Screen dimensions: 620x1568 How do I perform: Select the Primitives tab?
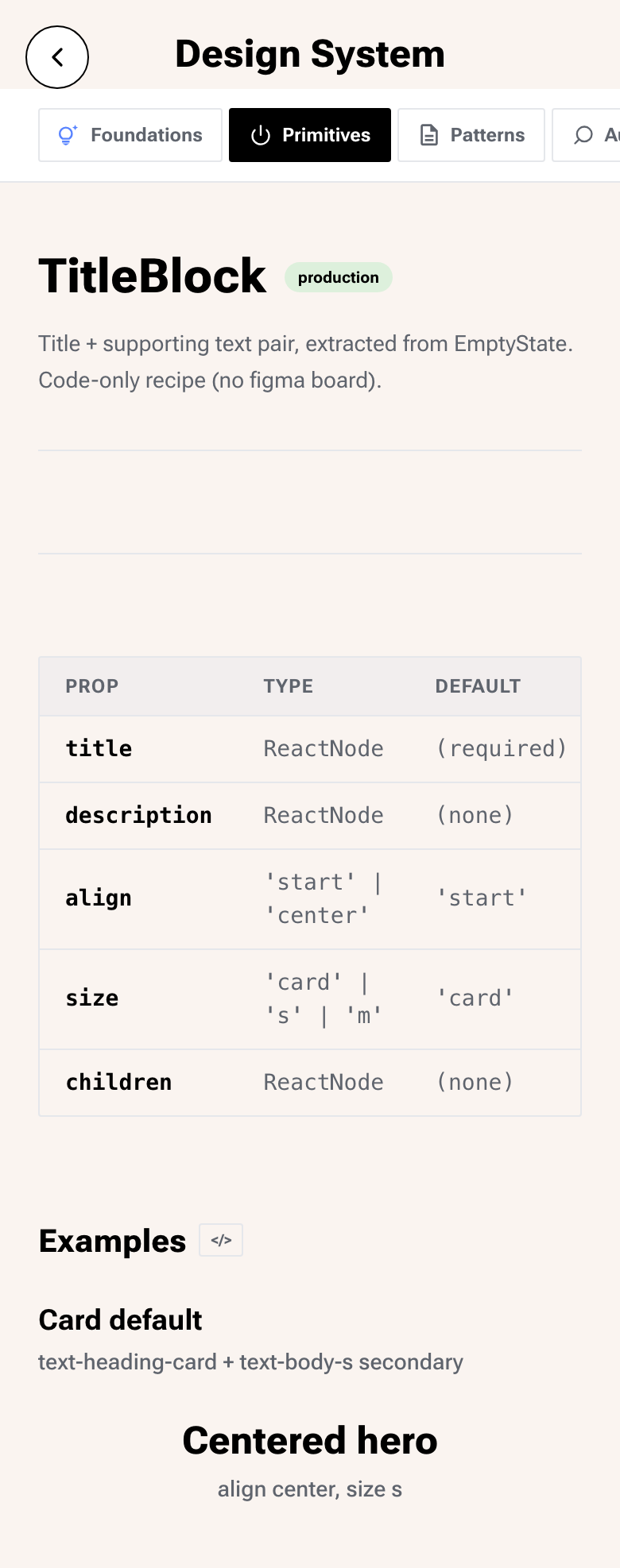point(310,135)
